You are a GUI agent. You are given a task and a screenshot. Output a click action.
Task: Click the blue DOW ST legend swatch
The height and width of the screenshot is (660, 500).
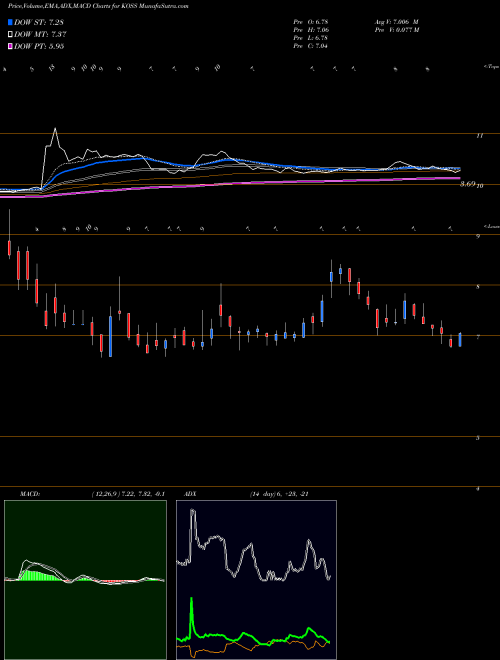[10, 22]
